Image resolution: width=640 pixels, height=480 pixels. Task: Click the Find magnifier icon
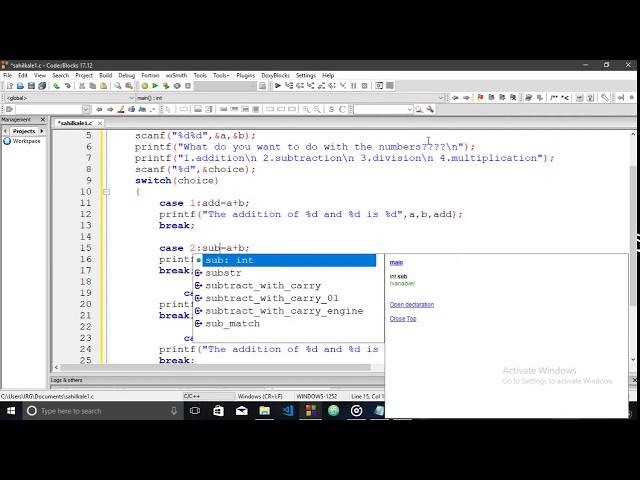tap(118, 86)
